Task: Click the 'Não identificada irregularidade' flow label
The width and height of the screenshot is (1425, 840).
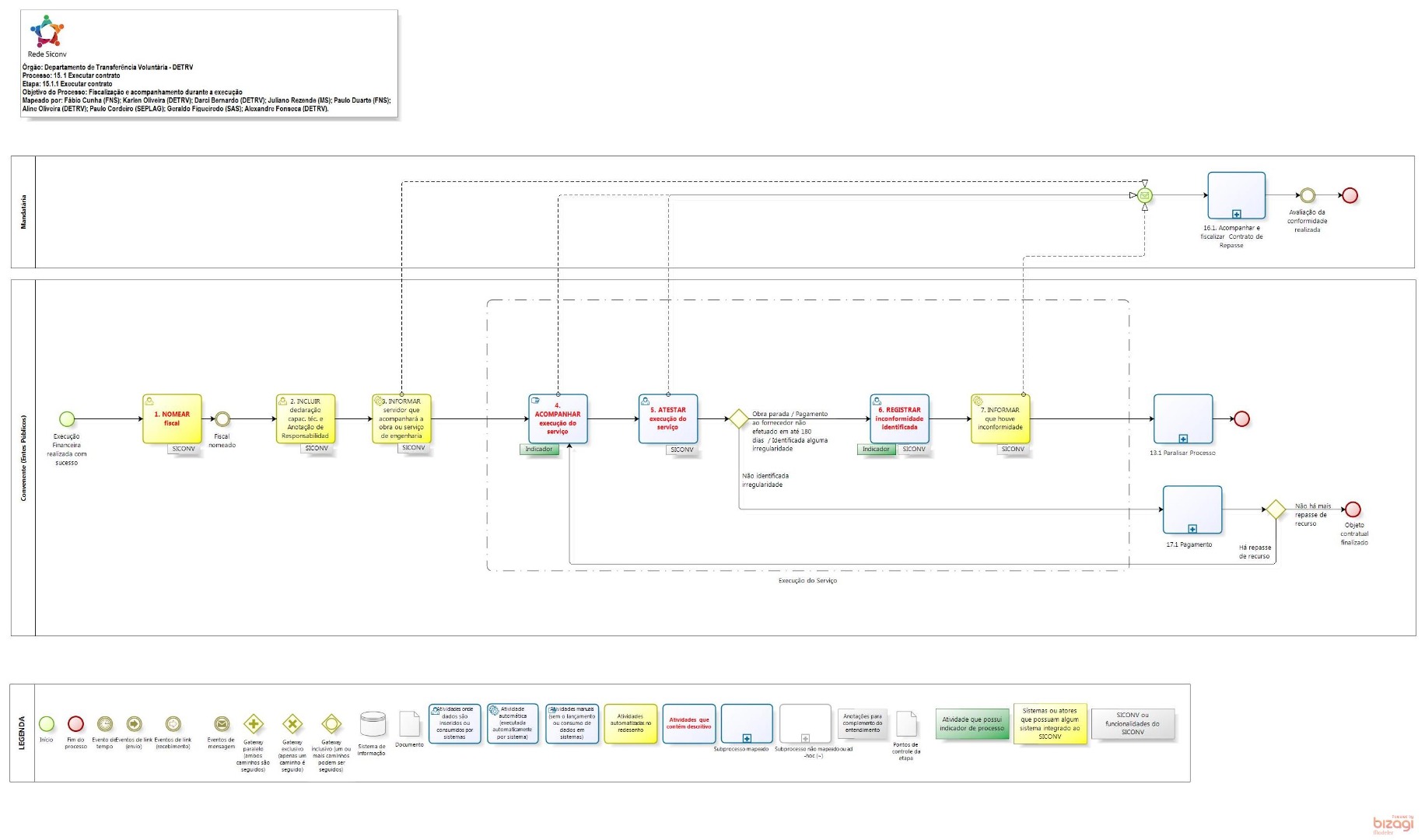Action: 765,481
